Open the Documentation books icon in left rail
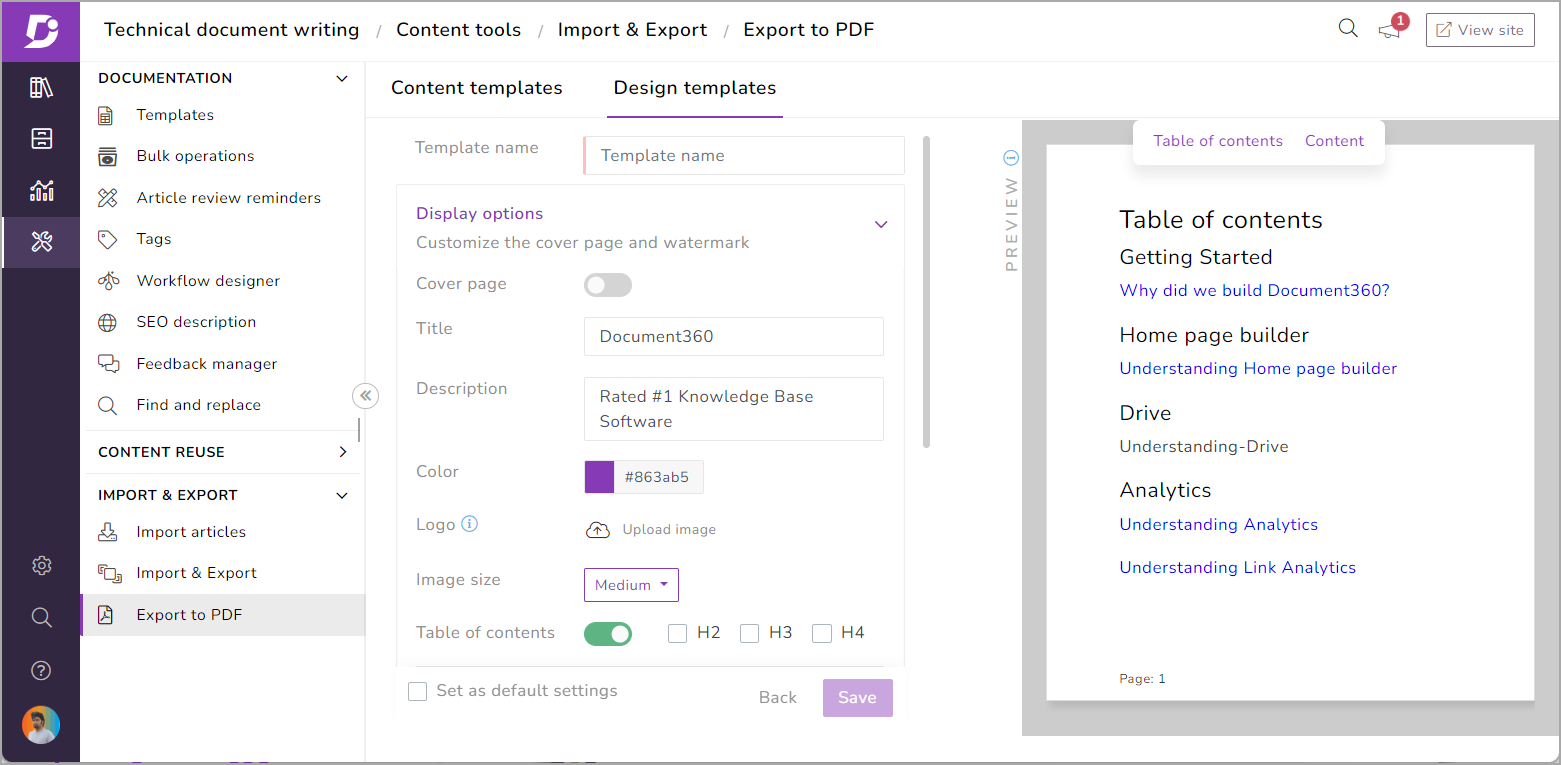 pyautogui.click(x=41, y=87)
